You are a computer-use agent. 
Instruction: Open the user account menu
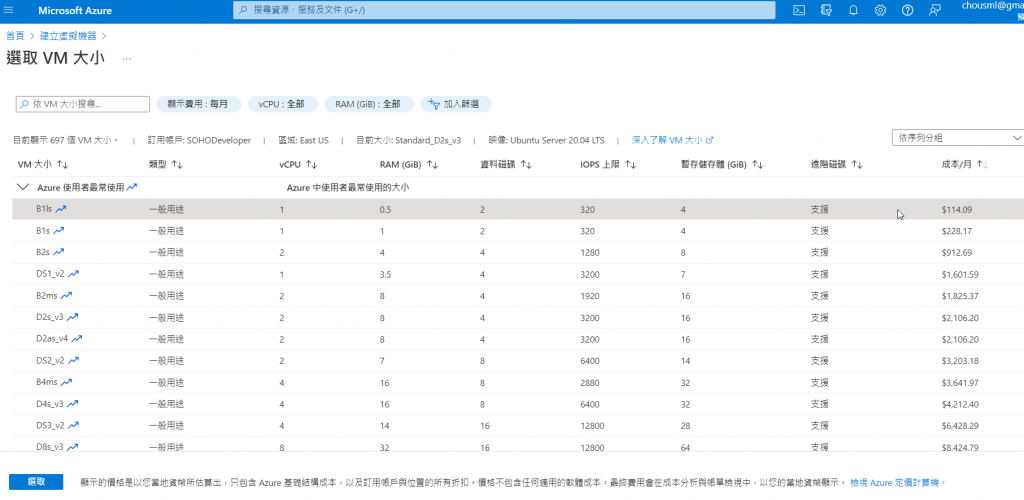coord(993,10)
